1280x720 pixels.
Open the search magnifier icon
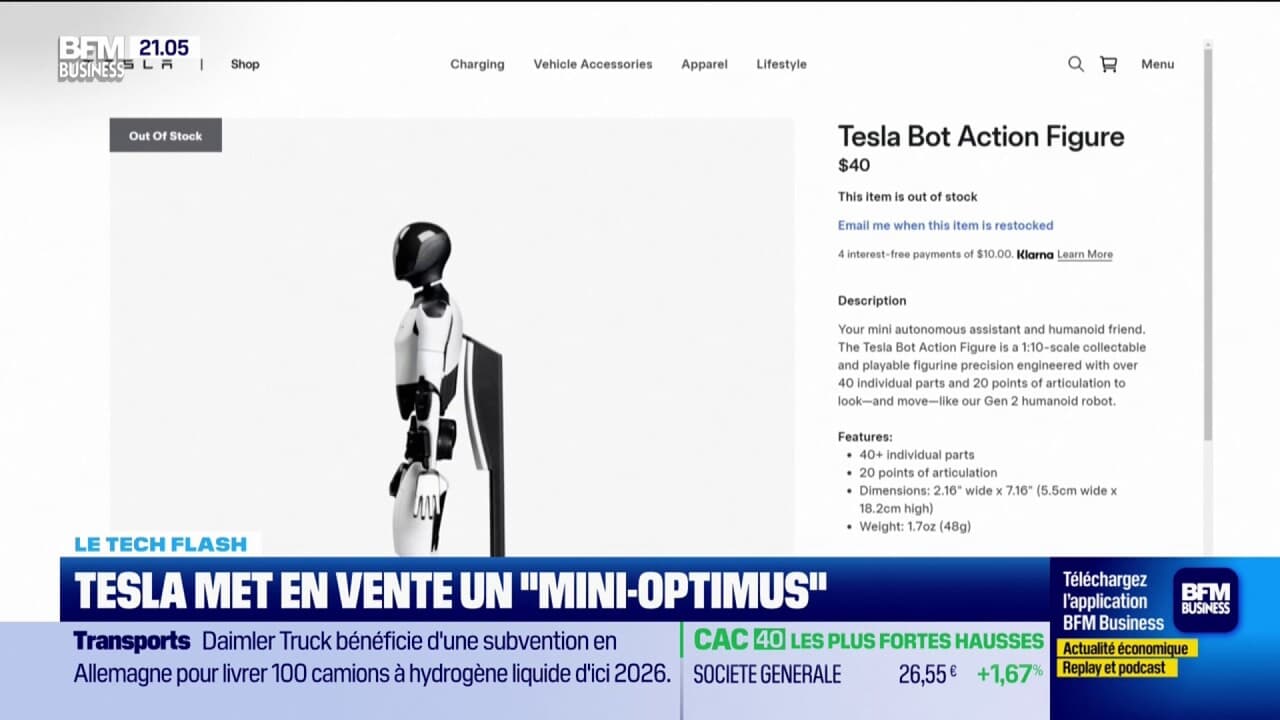(x=1076, y=64)
